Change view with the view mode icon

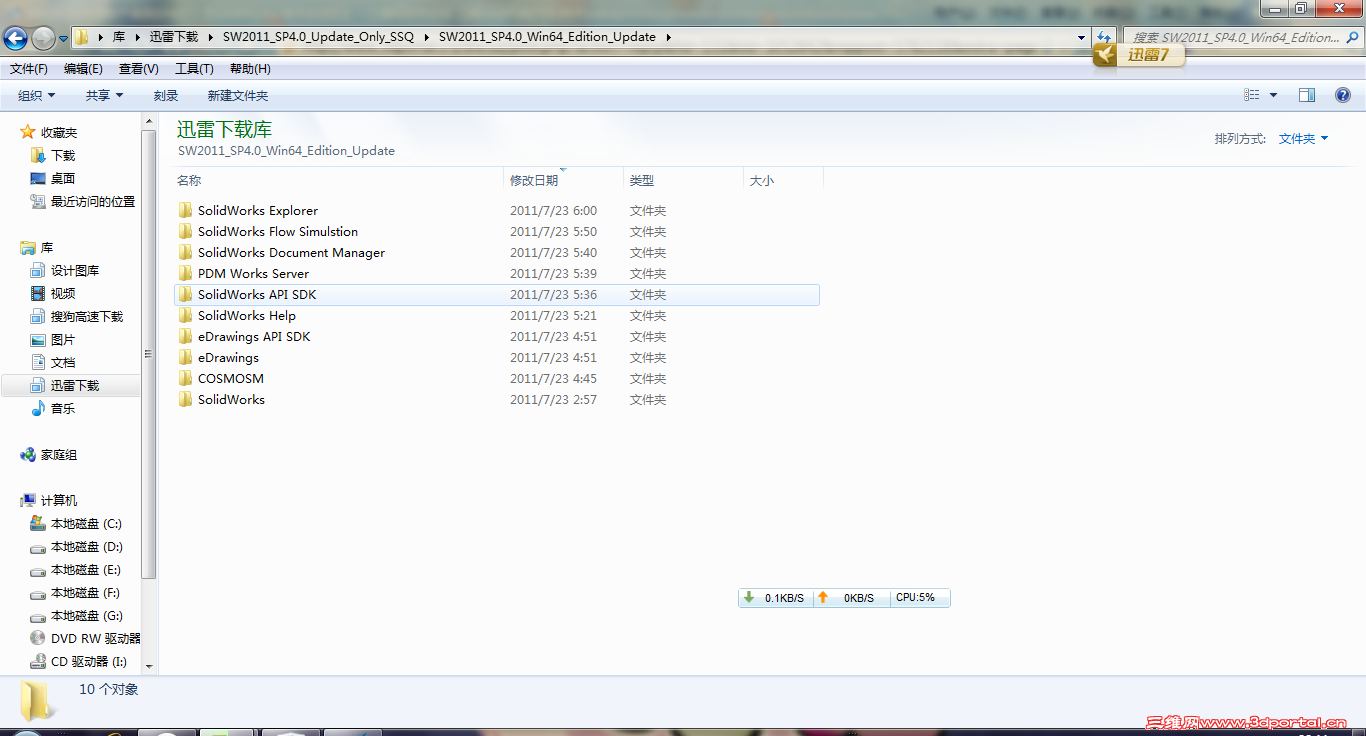1252,95
